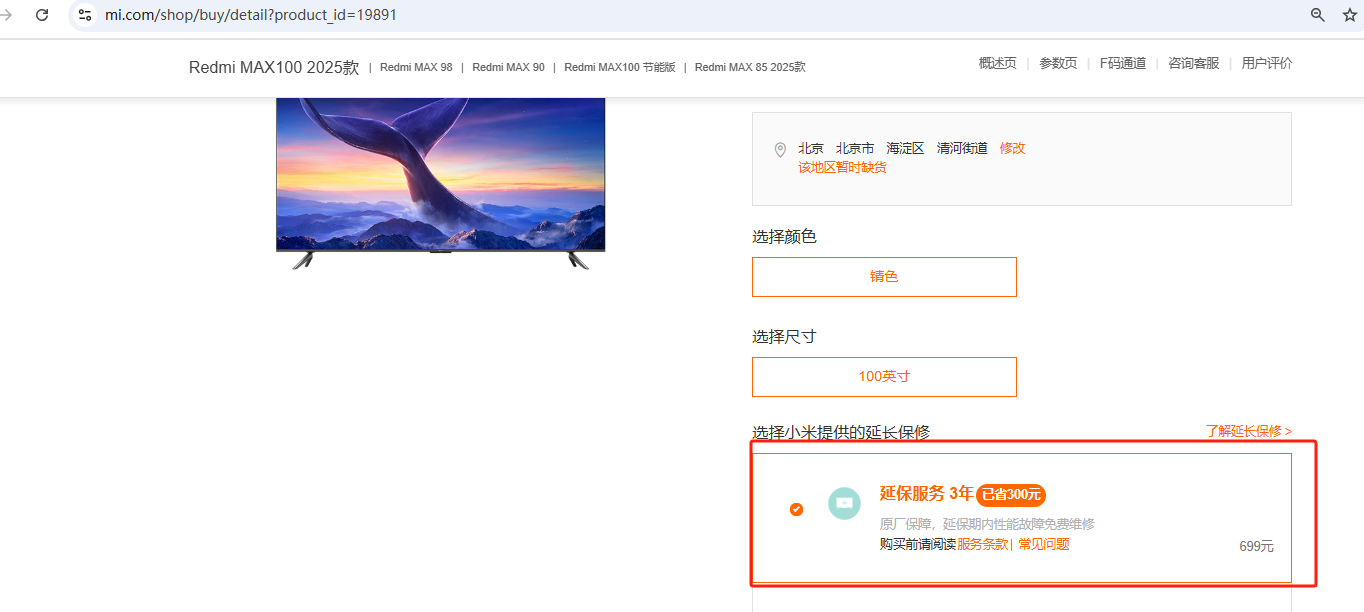Open the F码通道 tab
The height and width of the screenshot is (612, 1364).
(x=1123, y=63)
